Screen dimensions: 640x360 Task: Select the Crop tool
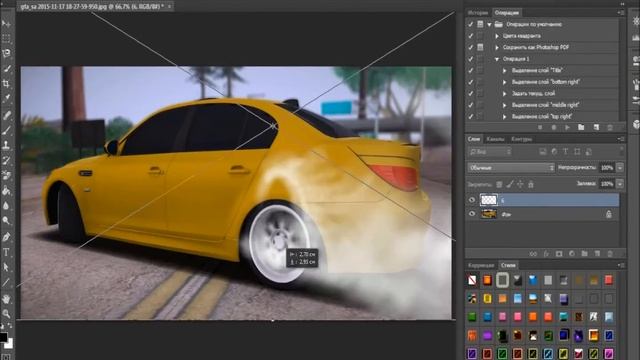click(6, 84)
